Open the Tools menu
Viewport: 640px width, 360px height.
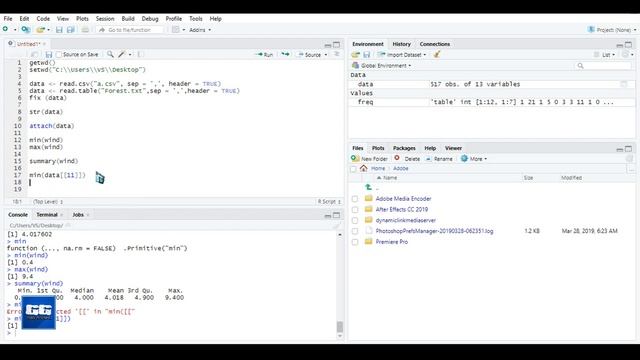pyautogui.click(x=196, y=19)
